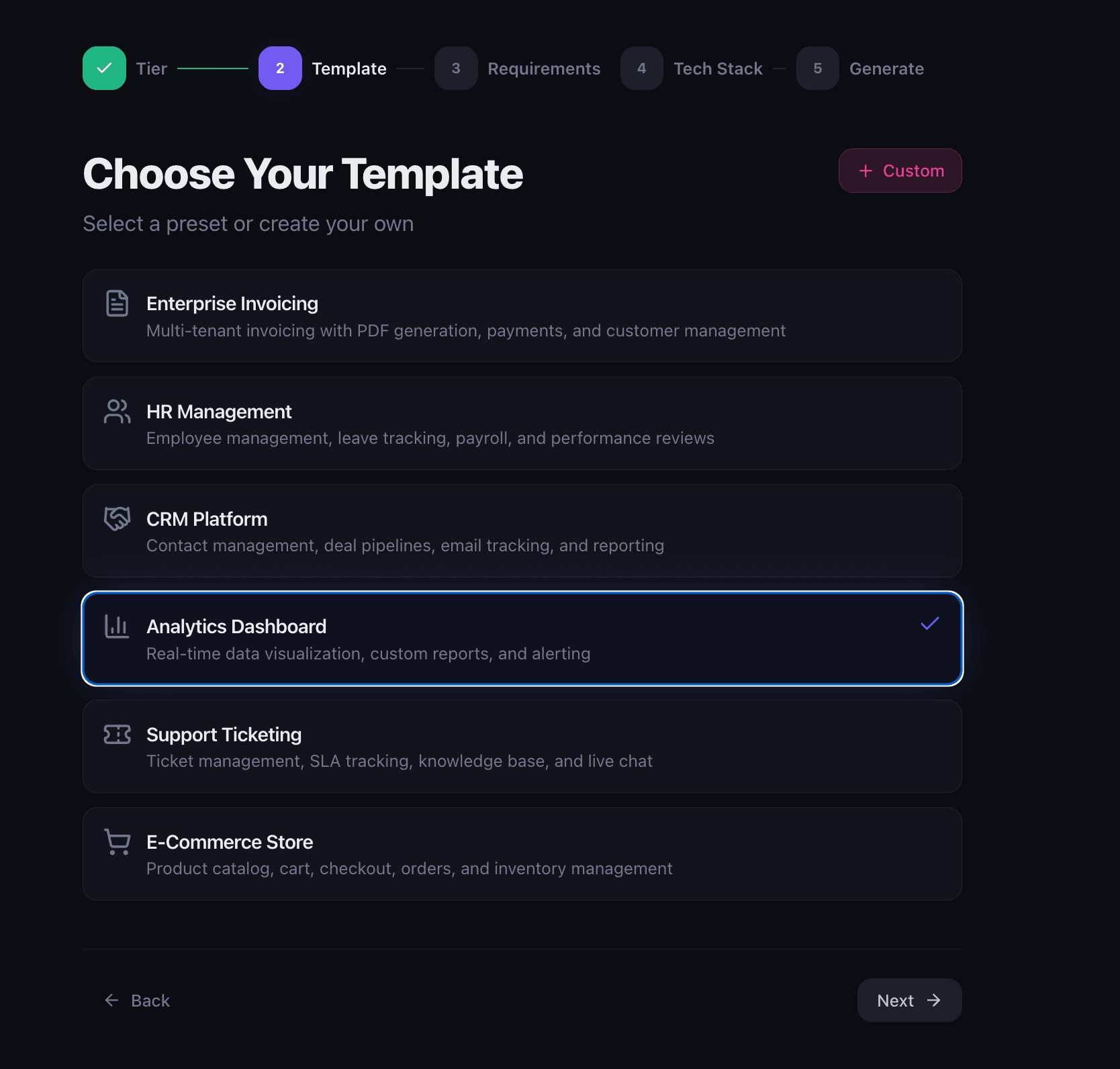This screenshot has height=1069, width=1120.
Task: Click the bar chart icon on Analytics Dashboard
Action: (117, 626)
